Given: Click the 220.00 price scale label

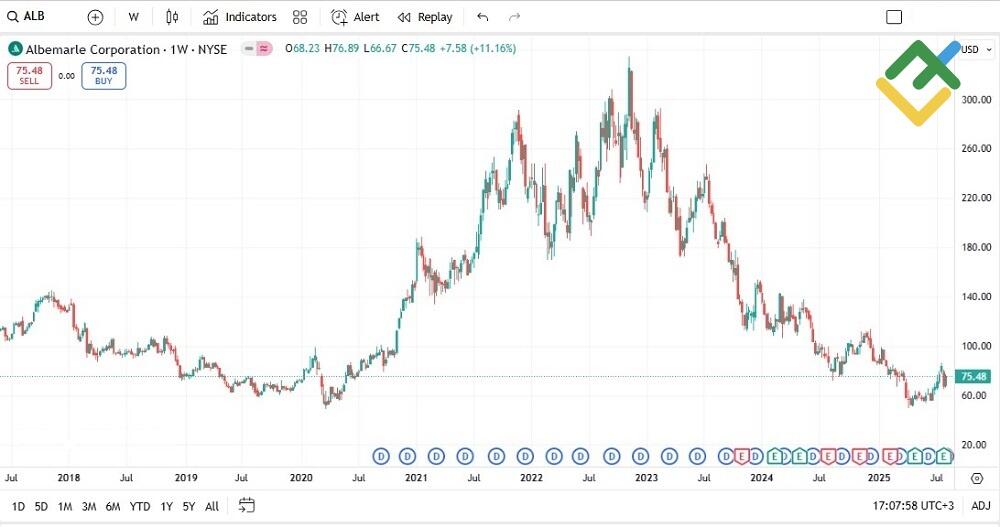Looking at the screenshot, I should [x=976, y=198].
